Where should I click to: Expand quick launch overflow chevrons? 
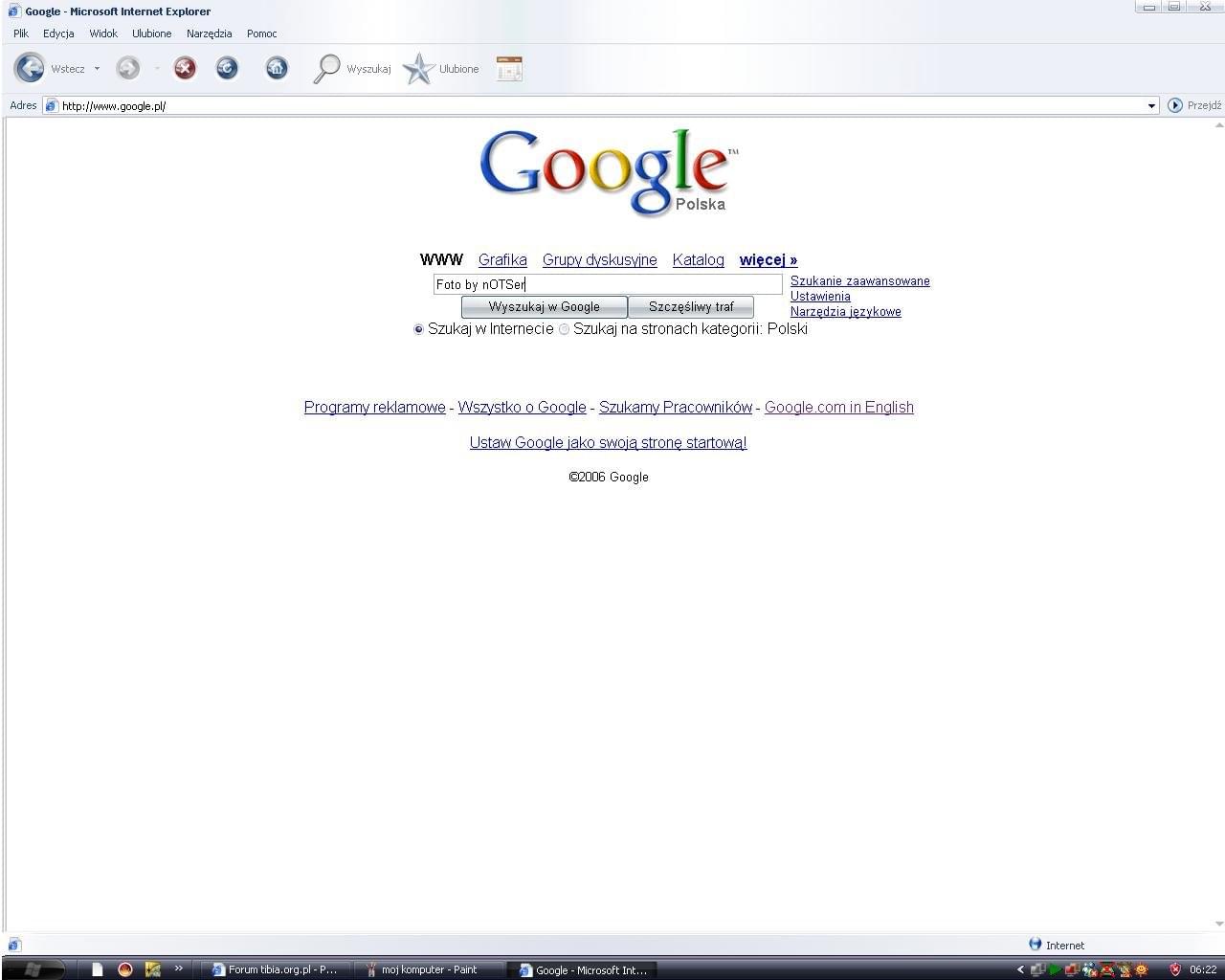point(178,969)
